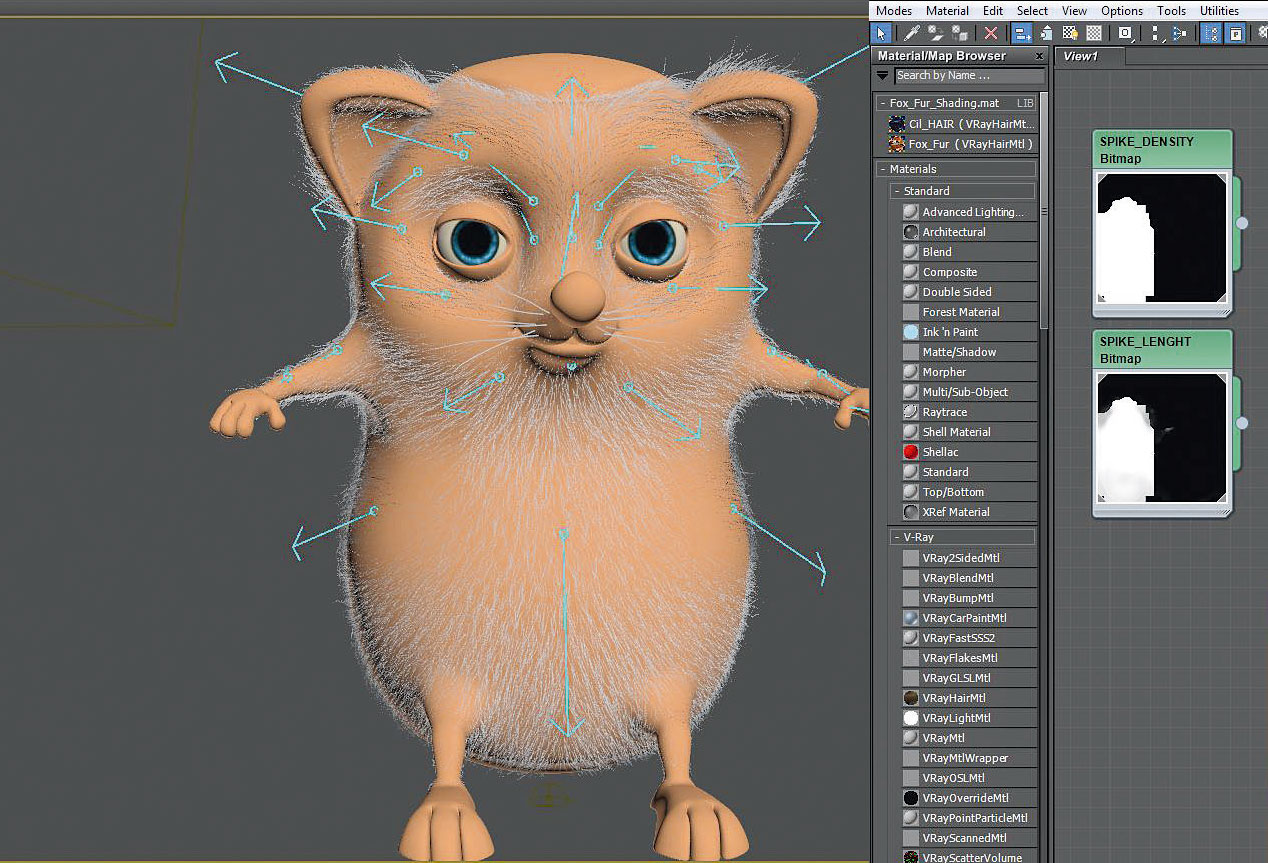Select Architectural material
Viewport: 1268px width, 863px height.
(968, 232)
